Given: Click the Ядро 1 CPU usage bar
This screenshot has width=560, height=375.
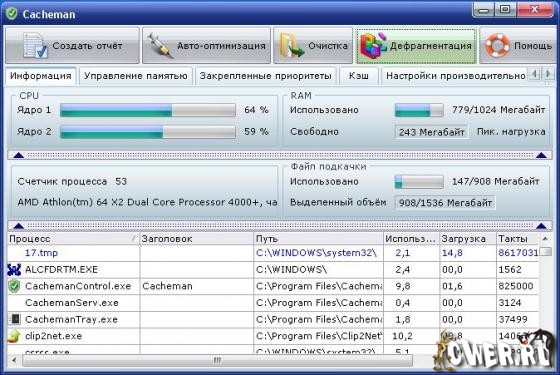Looking at the screenshot, I should [148, 110].
